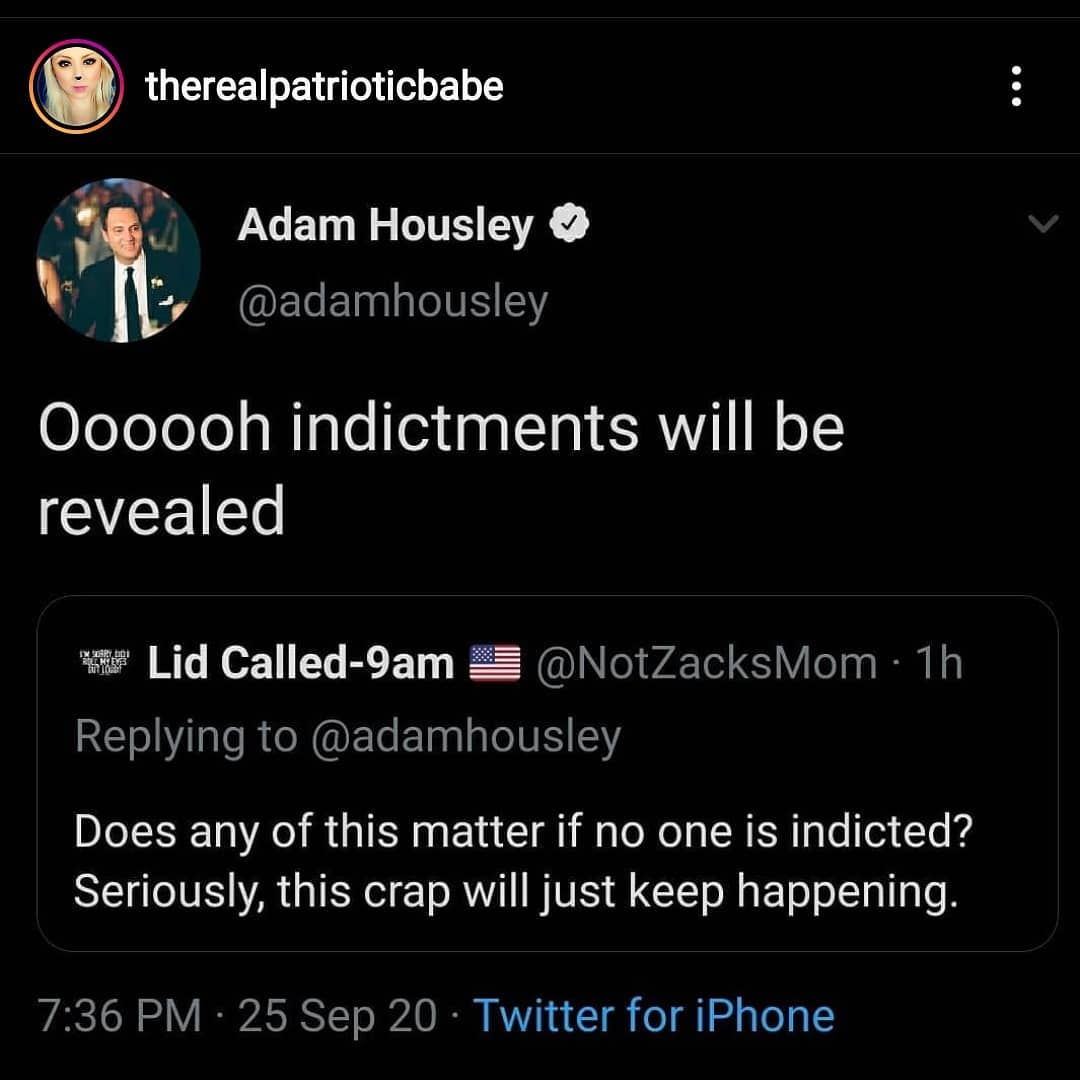This screenshot has height=1080, width=1080.
Task: Click the "this crap will just keep happening" line
Action: pyautogui.click(x=515, y=891)
